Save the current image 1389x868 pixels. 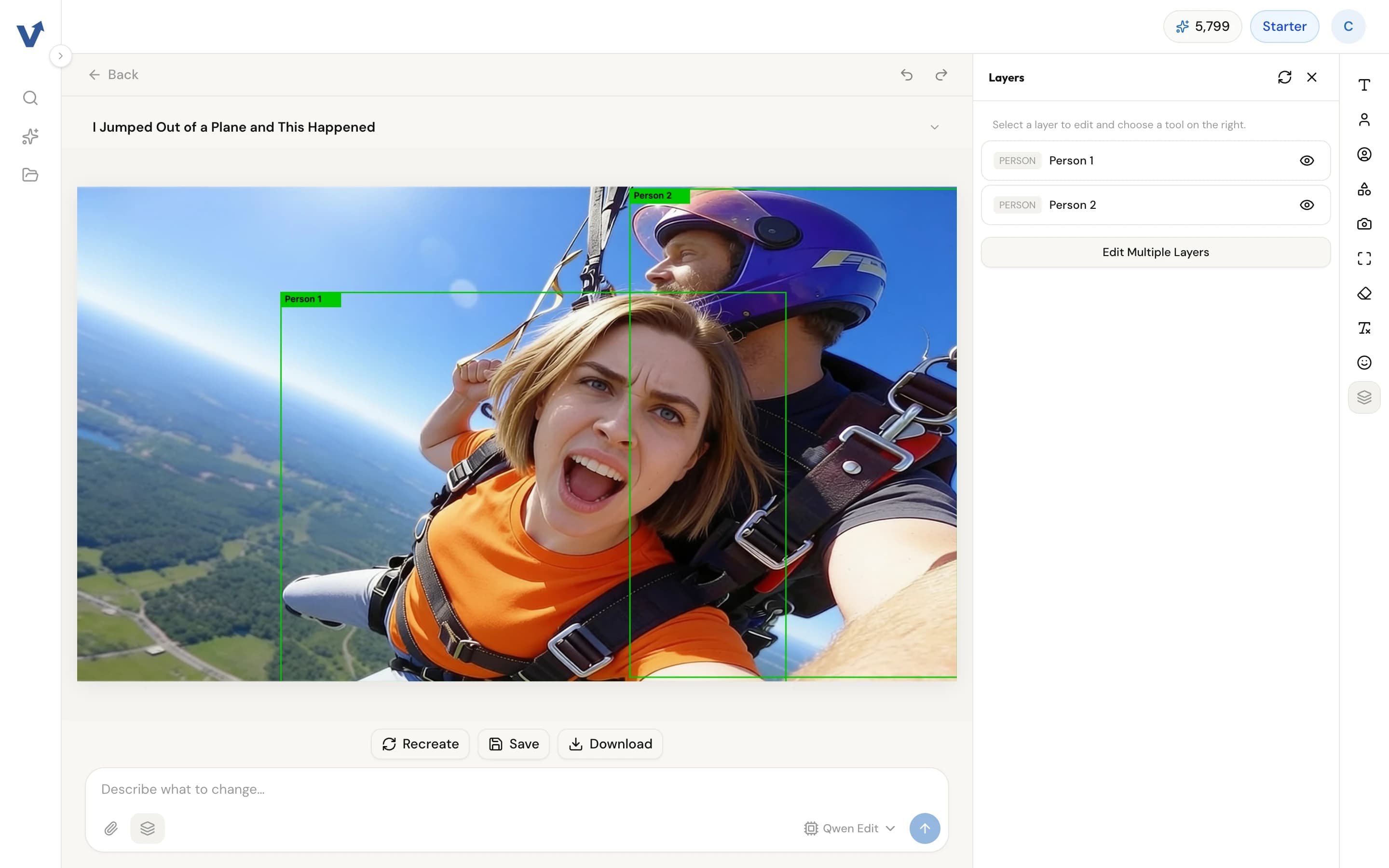tap(513, 744)
